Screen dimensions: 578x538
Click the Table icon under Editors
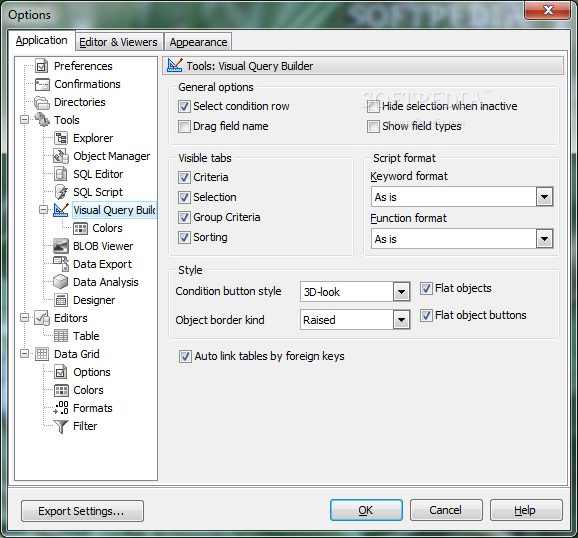(x=61, y=336)
